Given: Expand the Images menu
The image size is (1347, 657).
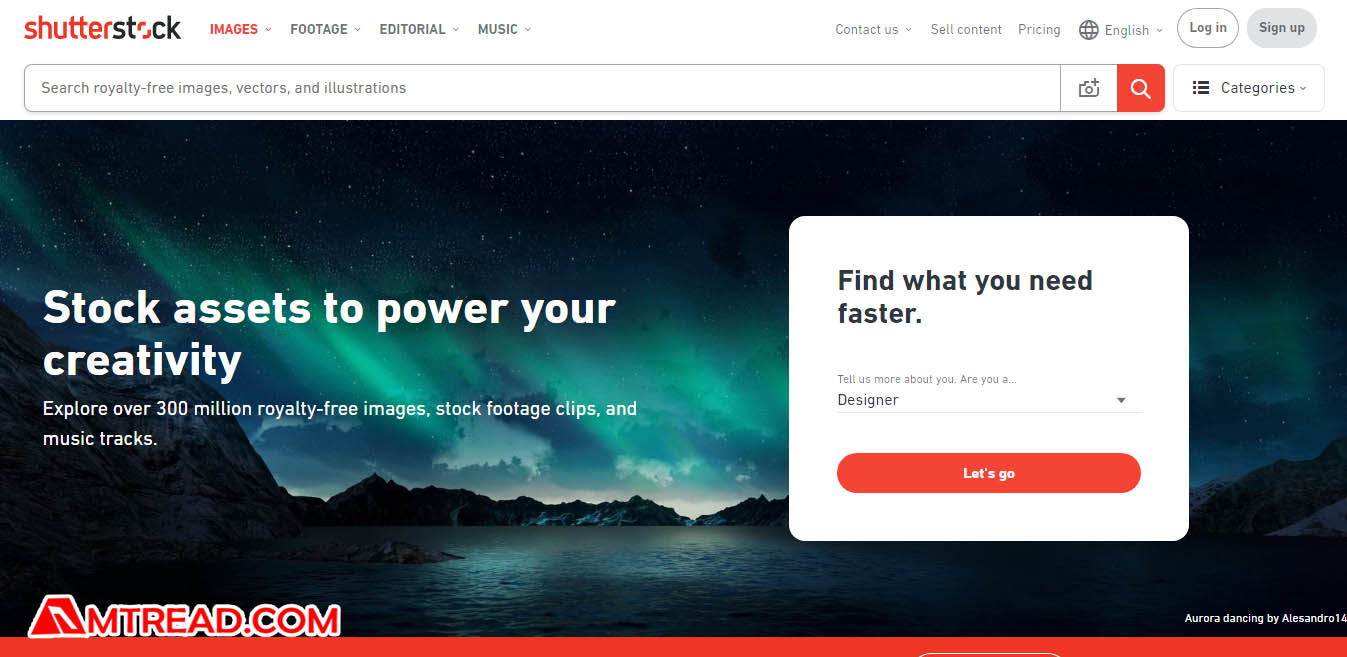Looking at the screenshot, I should coord(240,29).
